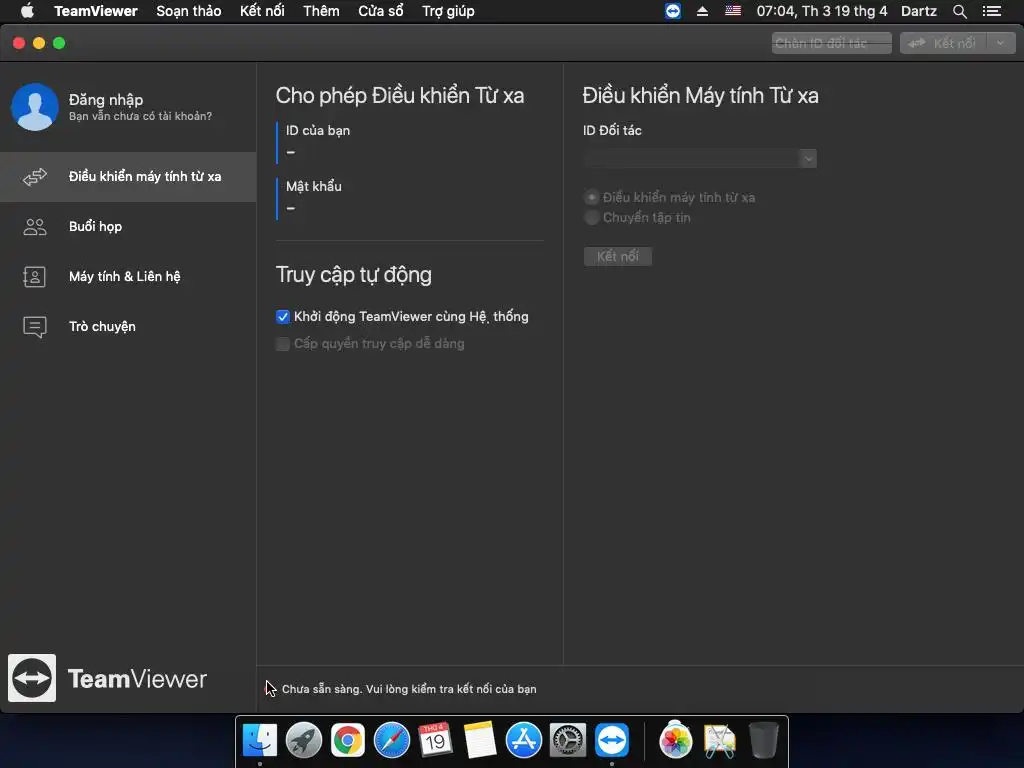Select Chuyển tập tin radio button
The image size is (1024, 768).
tap(592, 217)
